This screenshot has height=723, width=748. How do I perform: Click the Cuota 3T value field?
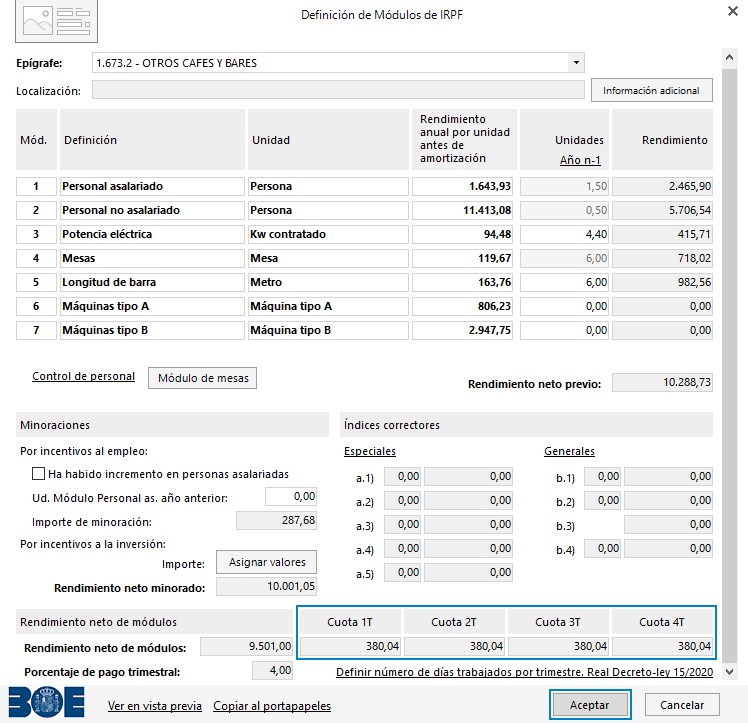(x=558, y=646)
